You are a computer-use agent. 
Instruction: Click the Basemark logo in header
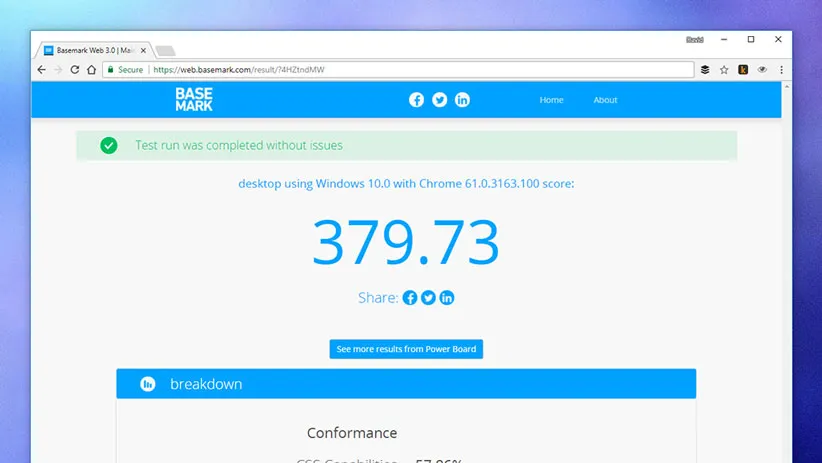pyautogui.click(x=194, y=99)
